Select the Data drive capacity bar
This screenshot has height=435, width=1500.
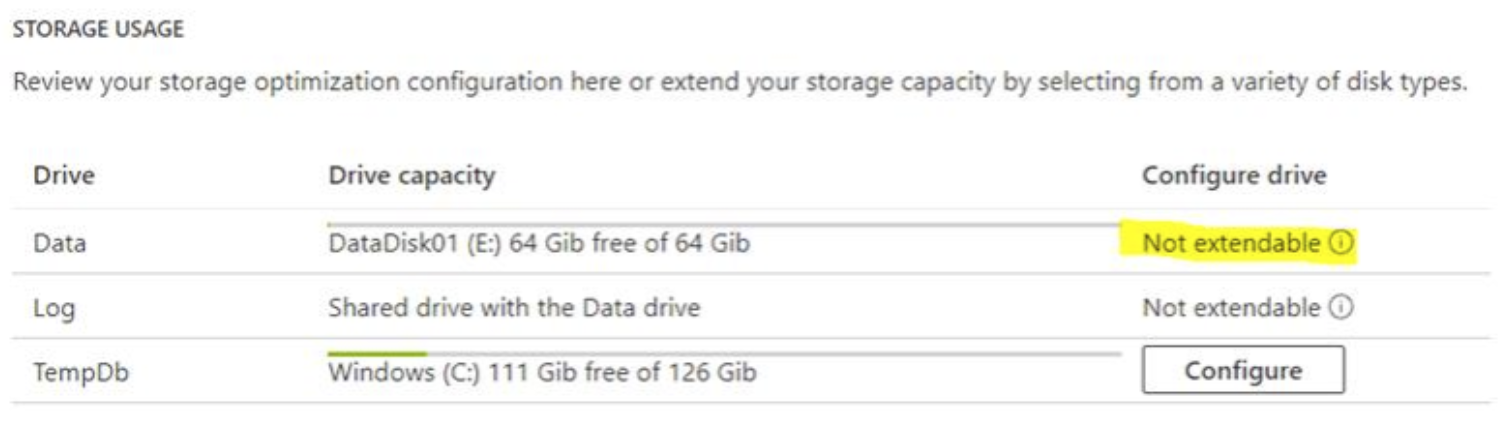(x=724, y=224)
